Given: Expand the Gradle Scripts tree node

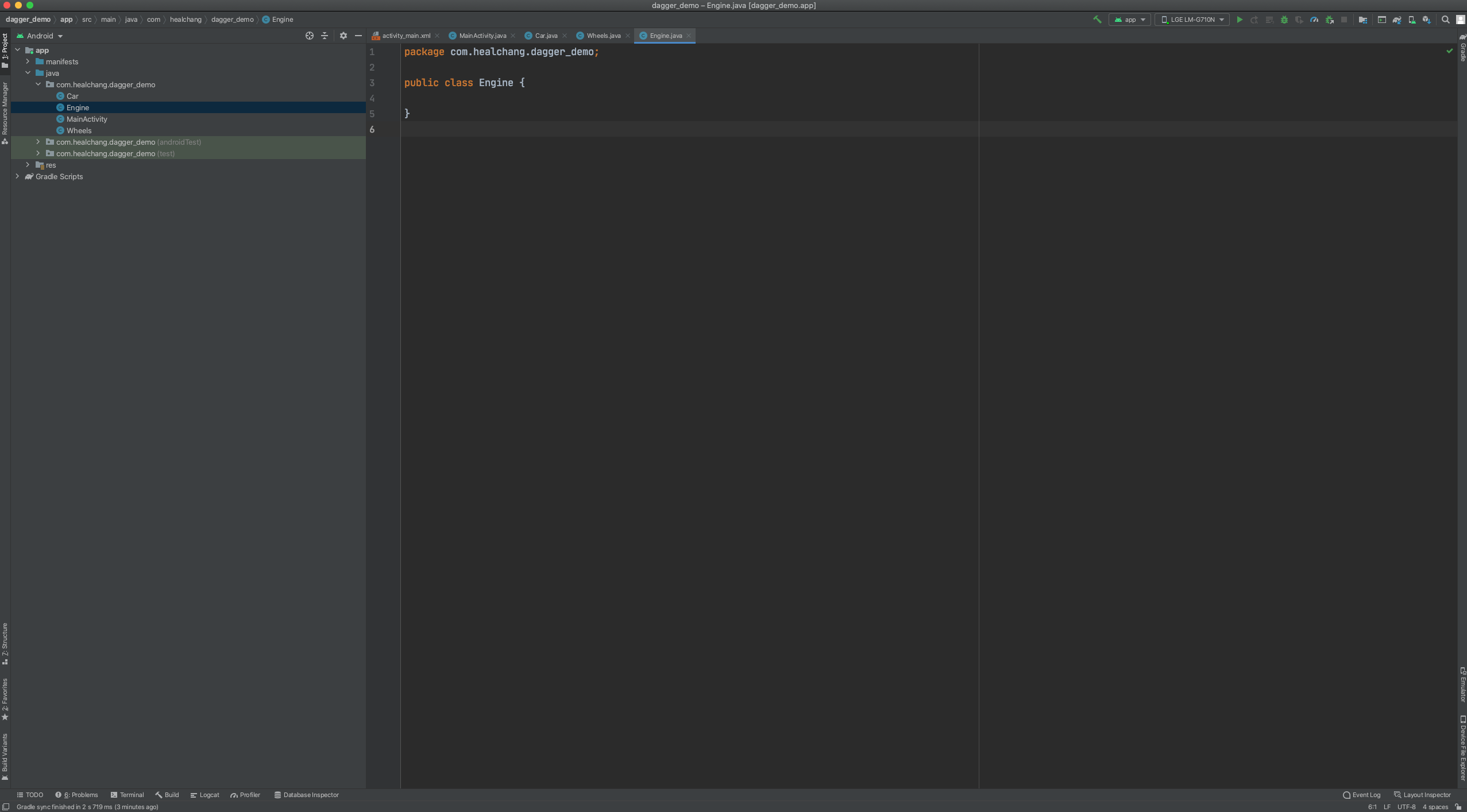Looking at the screenshot, I should (17, 176).
